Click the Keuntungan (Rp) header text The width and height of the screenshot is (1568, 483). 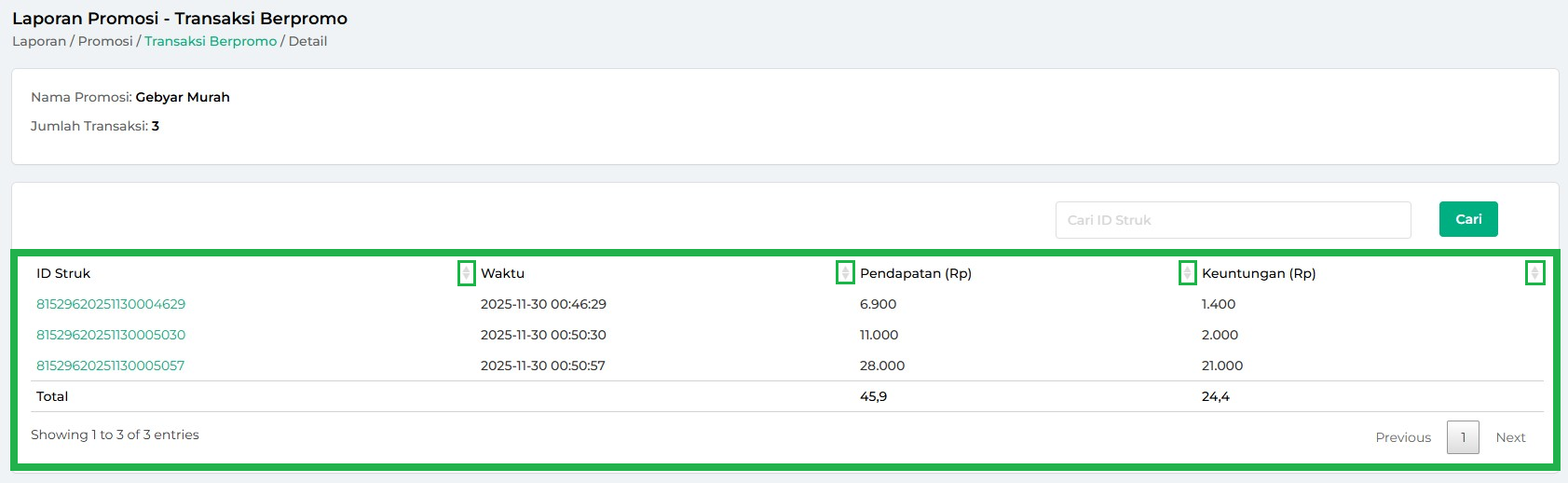pyautogui.click(x=1258, y=273)
